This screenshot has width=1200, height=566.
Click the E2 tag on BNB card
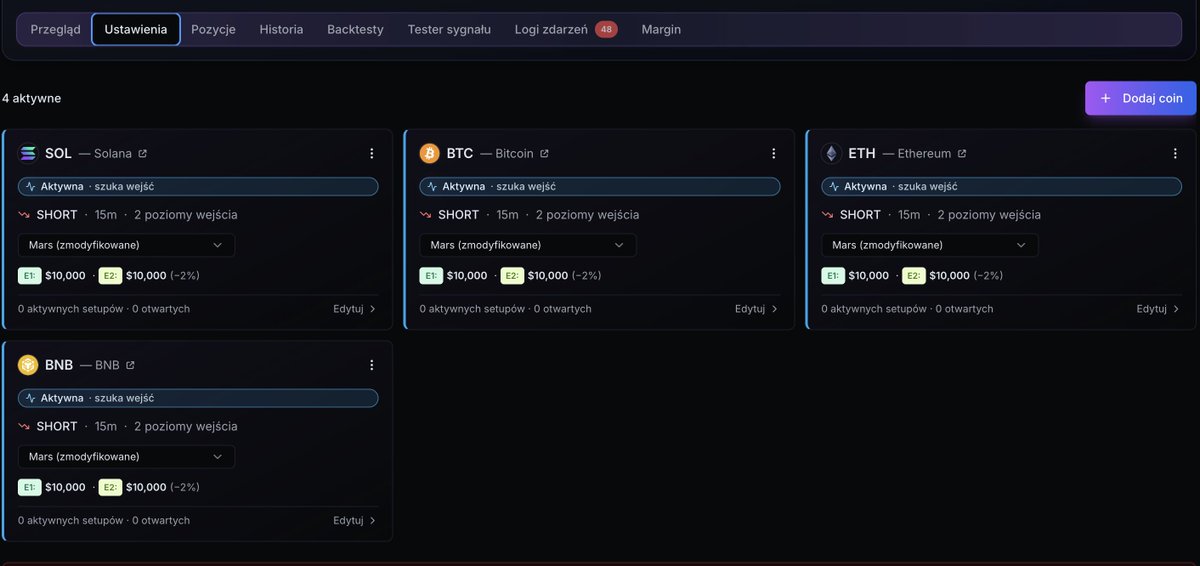(110, 488)
